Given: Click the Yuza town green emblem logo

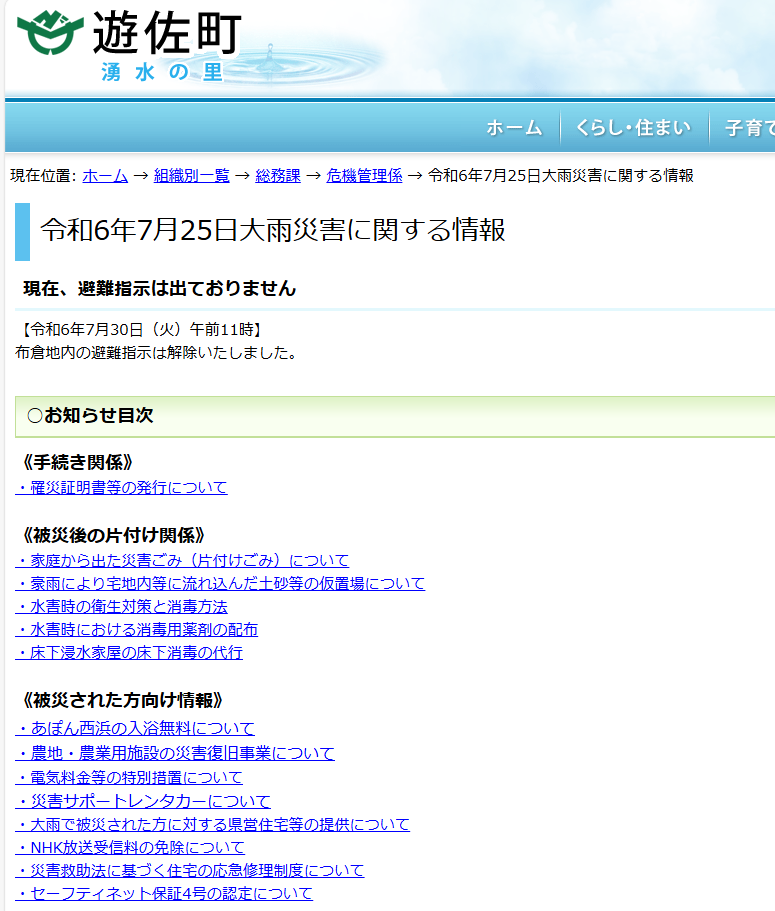Looking at the screenshot, I should [50, 33].
